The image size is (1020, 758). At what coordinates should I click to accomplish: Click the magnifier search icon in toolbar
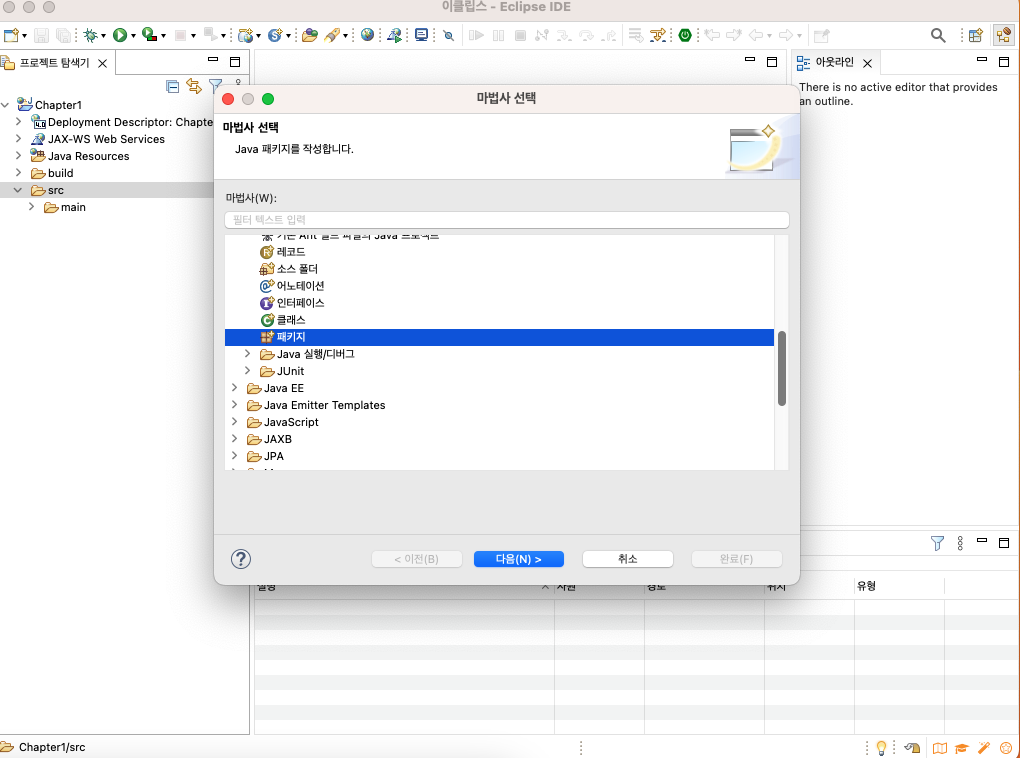pos(937,35)
